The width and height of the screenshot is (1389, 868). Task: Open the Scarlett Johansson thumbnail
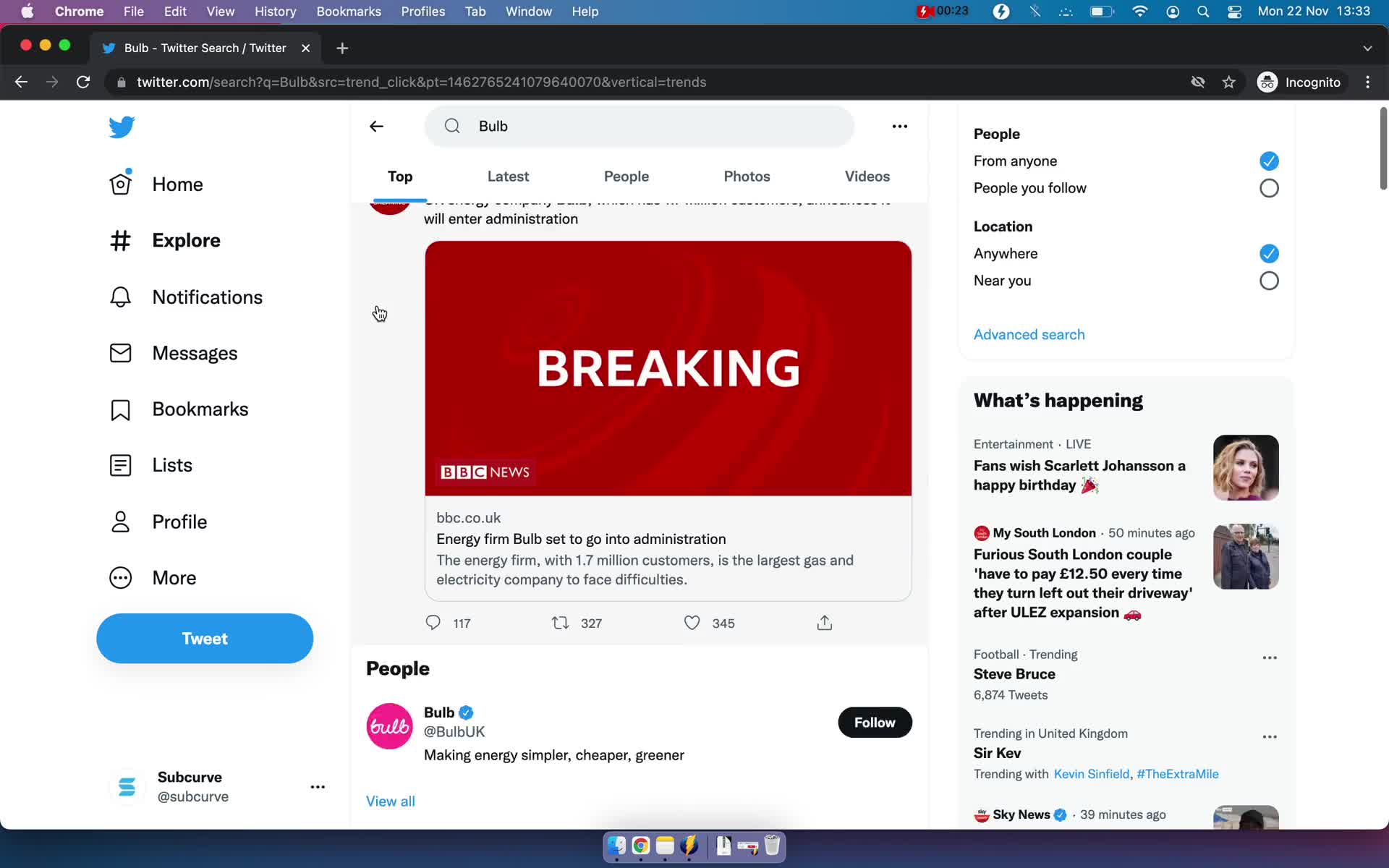(1246, 467)
